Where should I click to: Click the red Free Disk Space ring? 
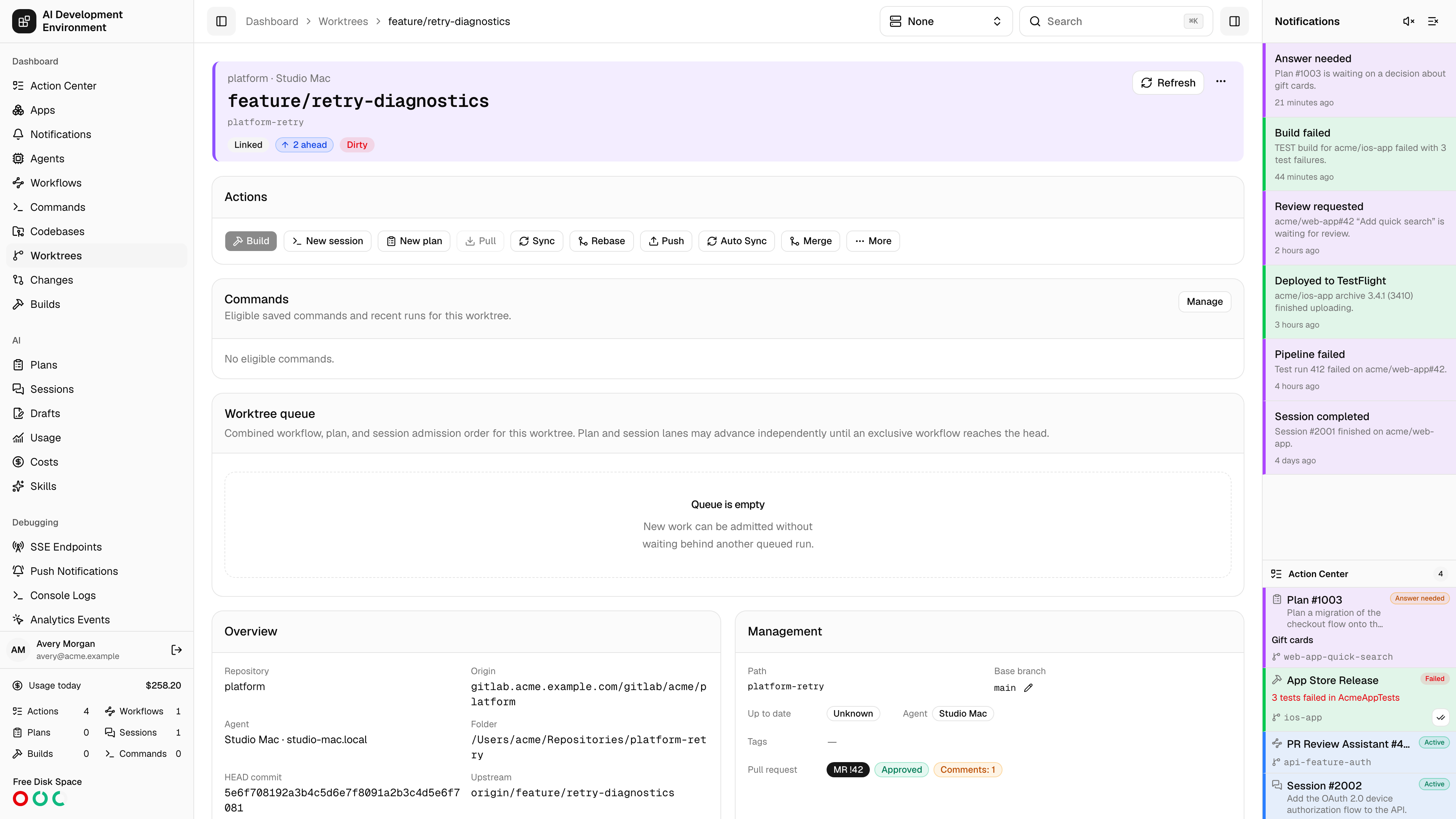(20, 799)
